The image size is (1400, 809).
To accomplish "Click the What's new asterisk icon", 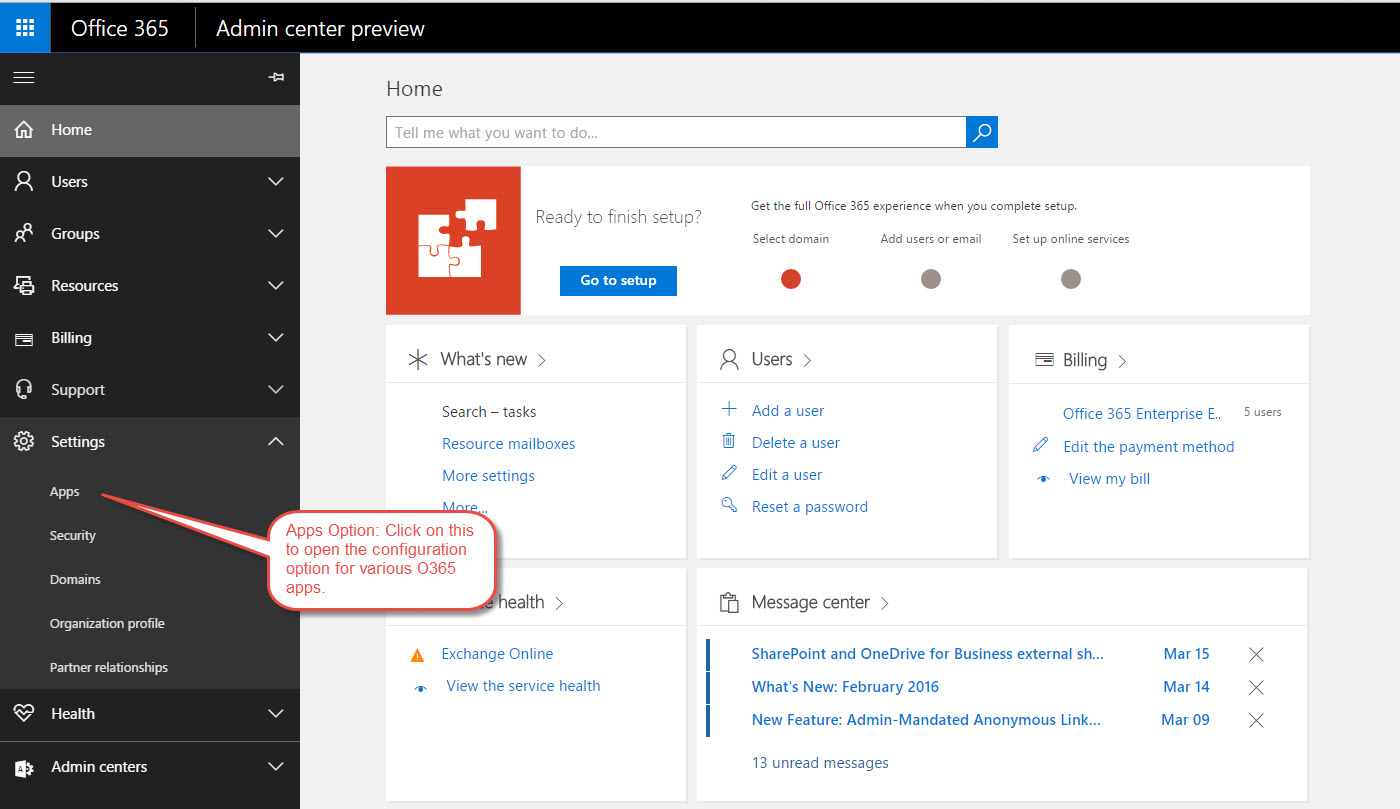I will coord(418,359).
